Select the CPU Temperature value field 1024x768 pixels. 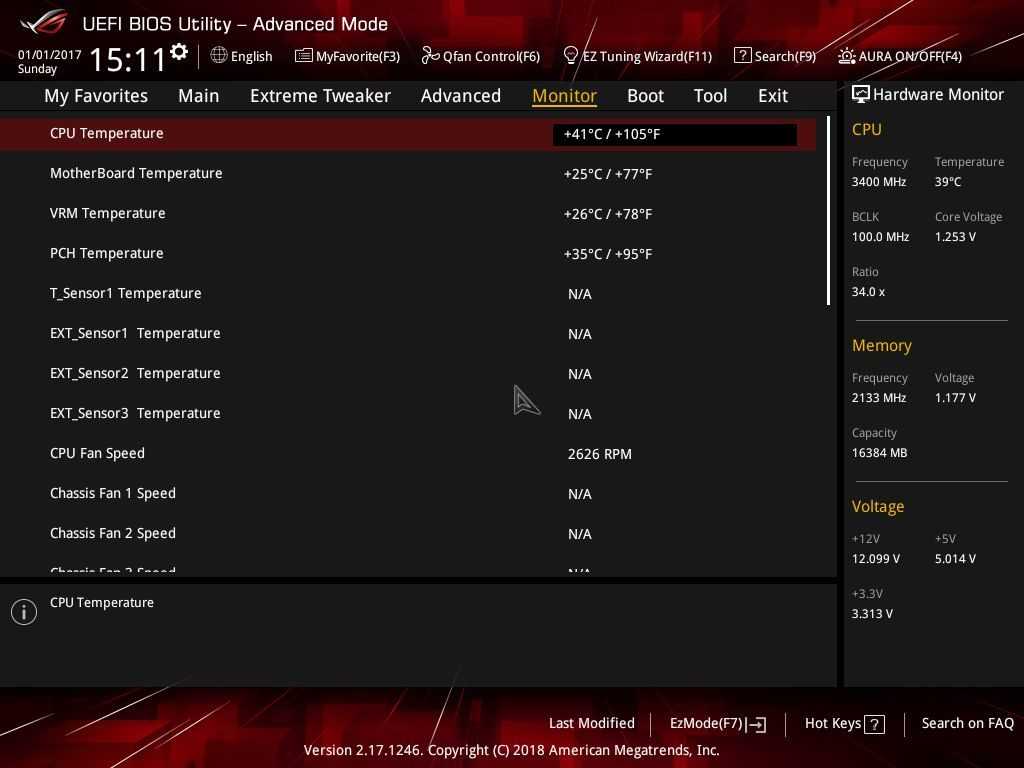(x=674, y=134)
